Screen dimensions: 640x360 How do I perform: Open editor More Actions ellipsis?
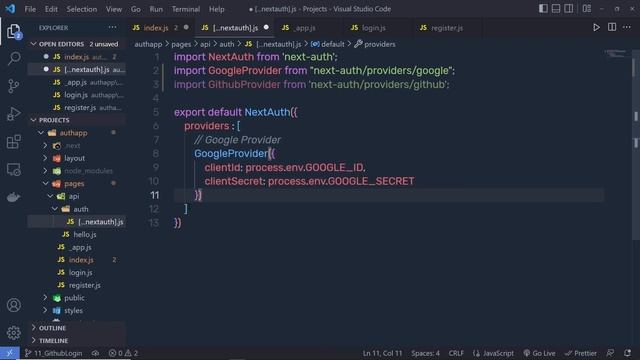click(x=627, y=27)
